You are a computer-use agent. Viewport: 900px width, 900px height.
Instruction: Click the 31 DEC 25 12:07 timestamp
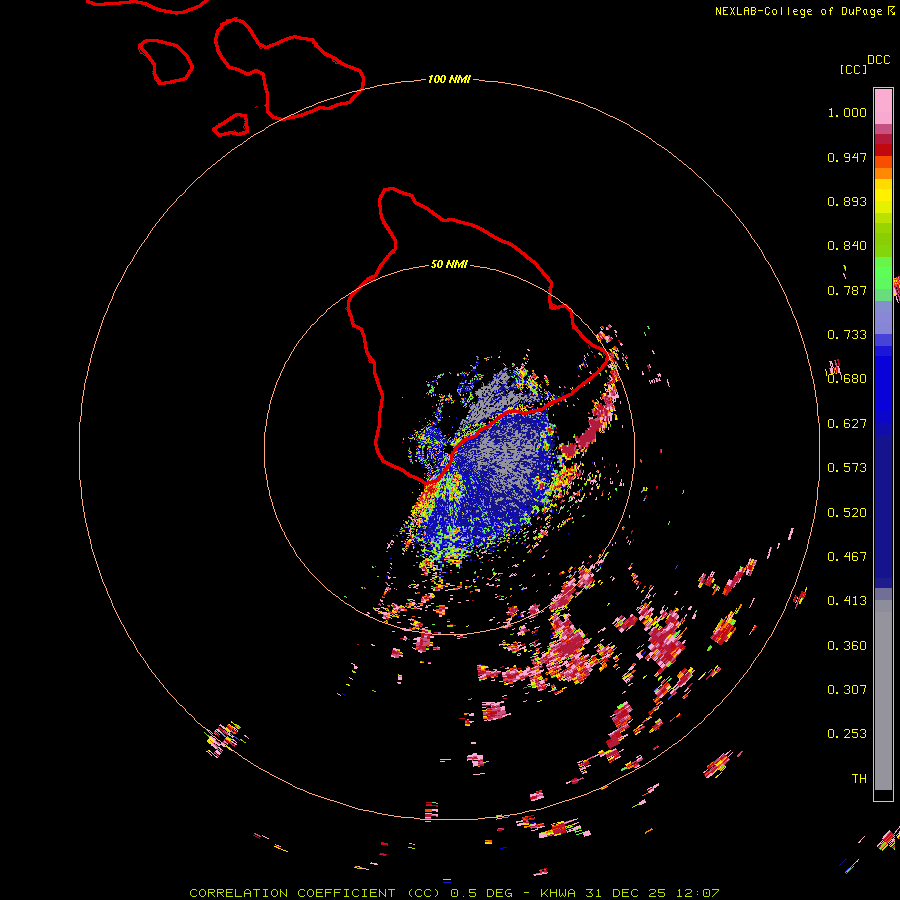click(x=652, y=893)
